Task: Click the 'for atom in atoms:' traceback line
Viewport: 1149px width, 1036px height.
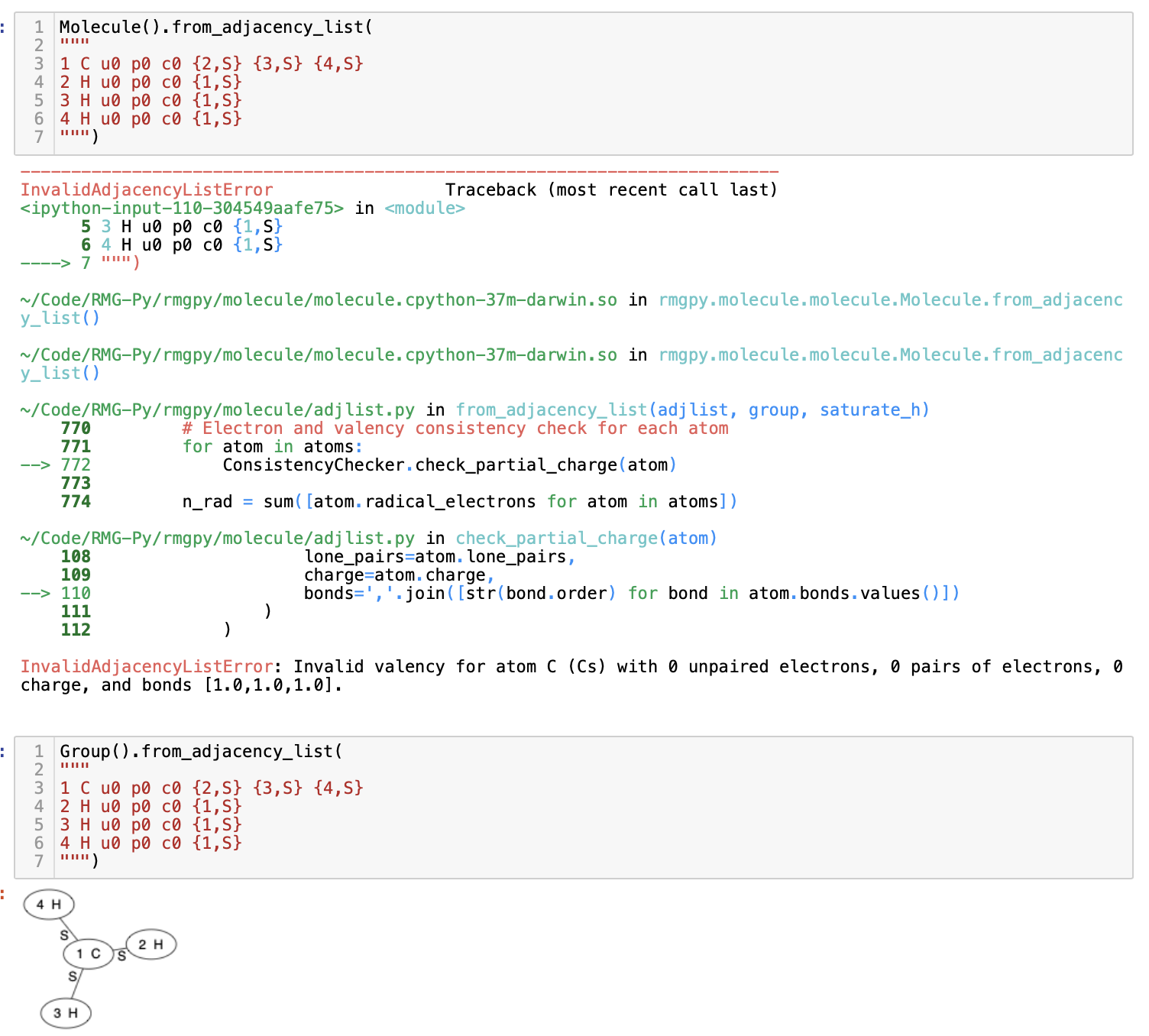Action: [x=273, y=447]
